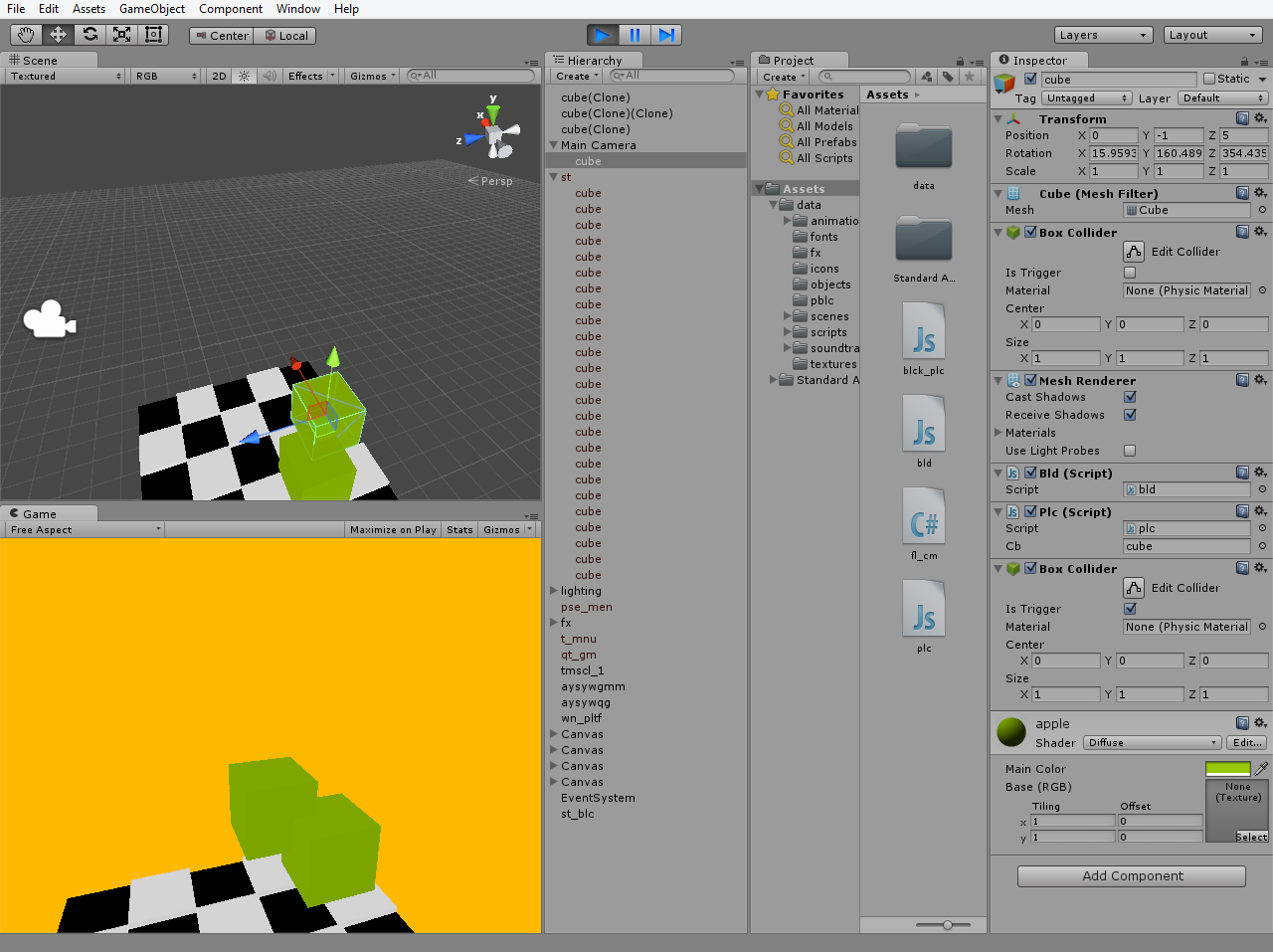Screen dimensions: 1273x952
Task: Open the data folder thumbnail
Action: (924, 153)
